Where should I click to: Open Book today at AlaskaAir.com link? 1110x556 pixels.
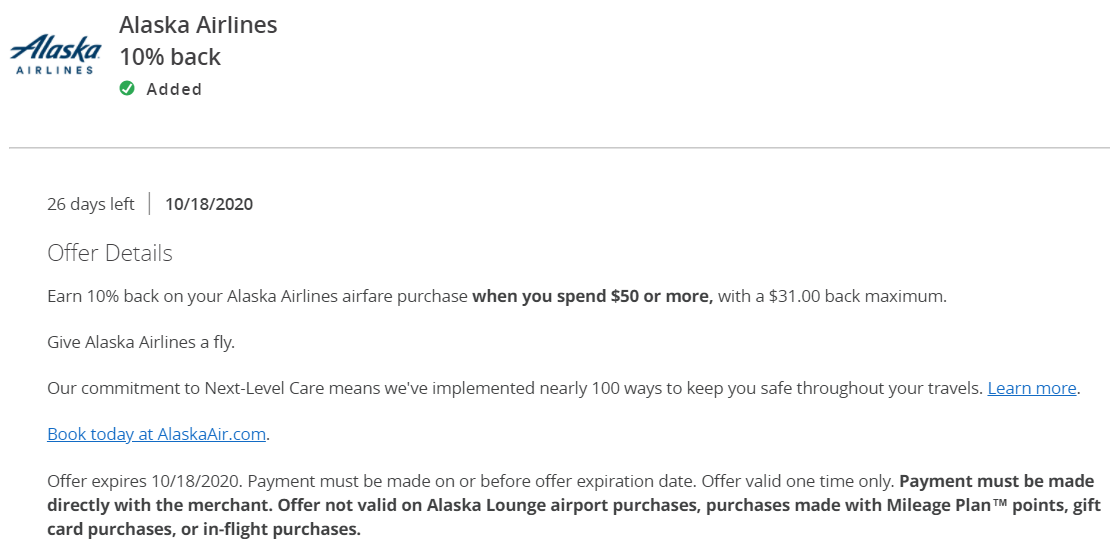[x=156, y=433]
